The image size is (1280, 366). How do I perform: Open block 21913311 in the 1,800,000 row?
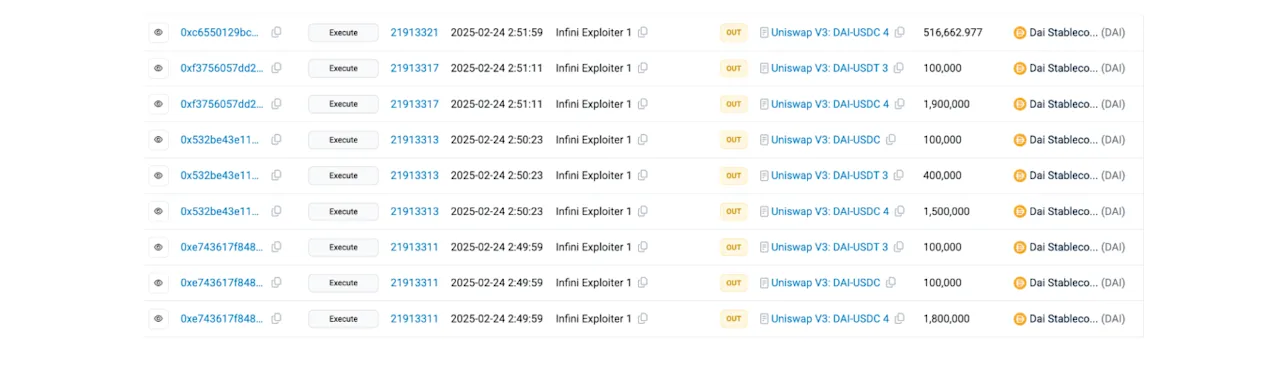(x=414, y=319)
